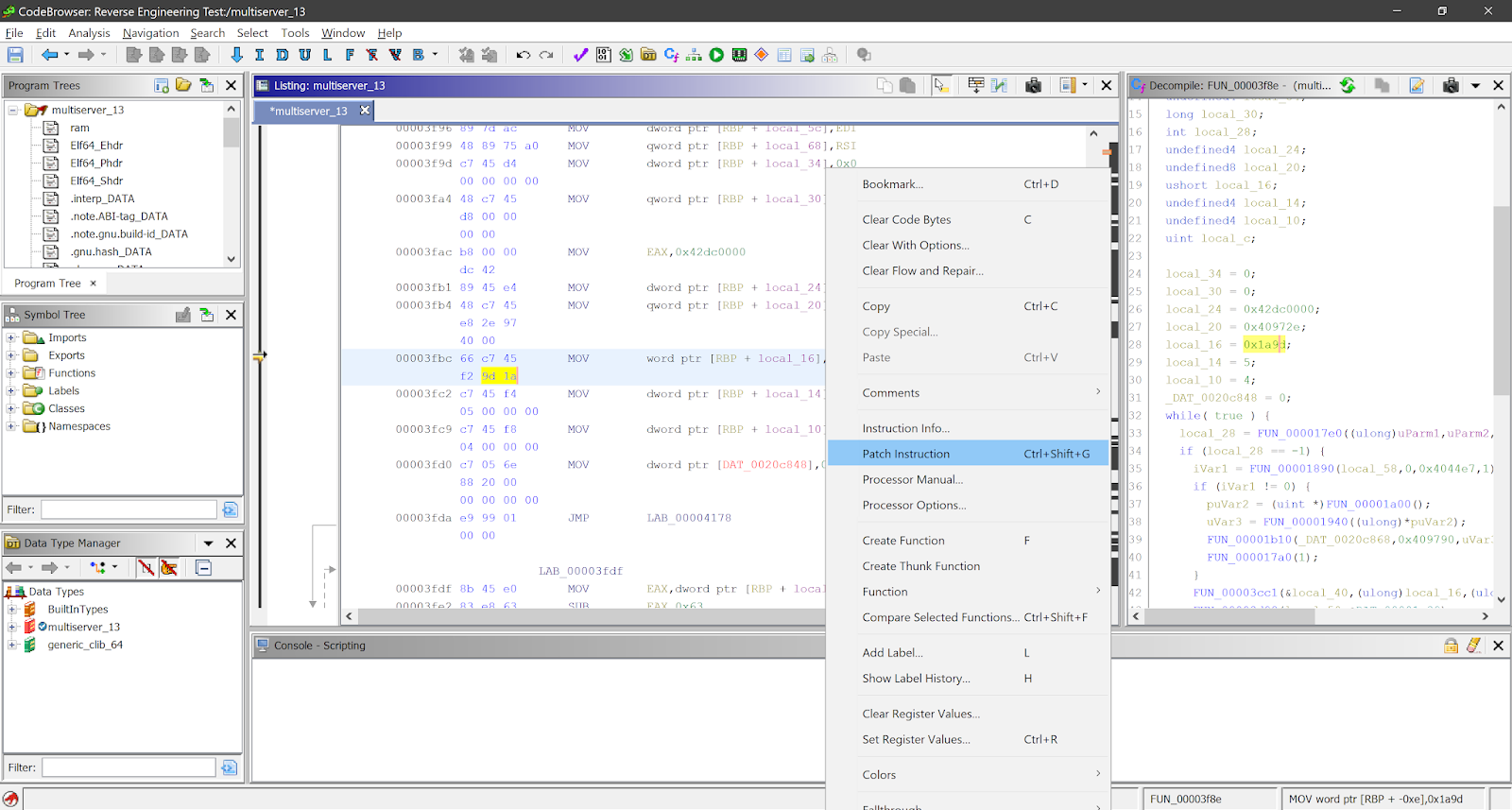The image size is (1512, 810).
Task: Open the Bytes viewer toolbar icon
Action: pos(603,55)
